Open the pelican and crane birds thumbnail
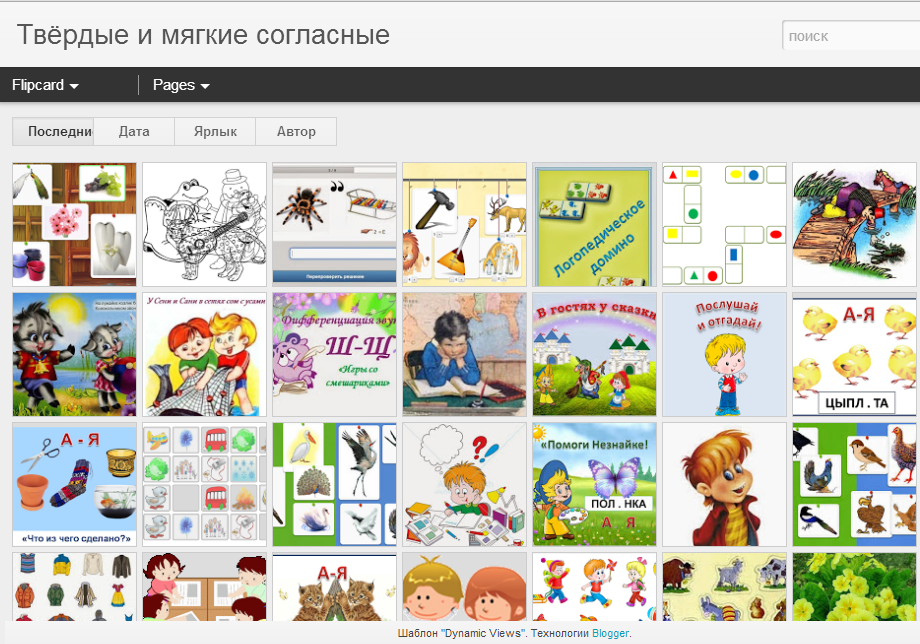Screen dimensions: 920x644 [x=334, y=484]
